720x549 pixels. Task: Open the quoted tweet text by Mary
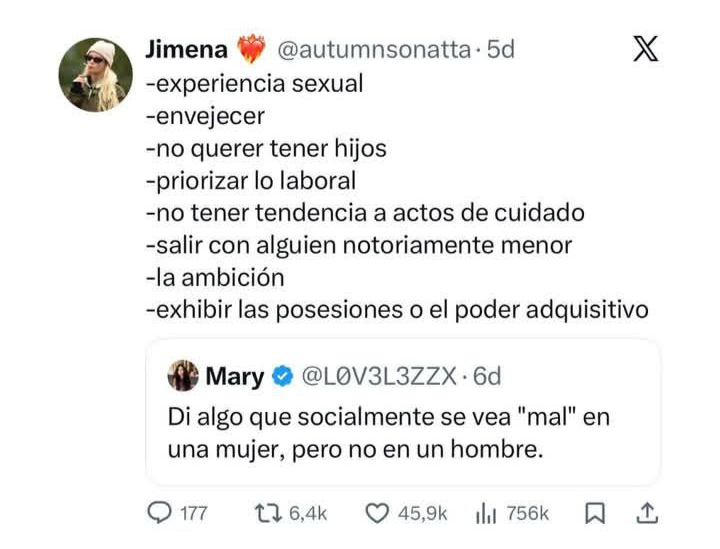point(388,433)
